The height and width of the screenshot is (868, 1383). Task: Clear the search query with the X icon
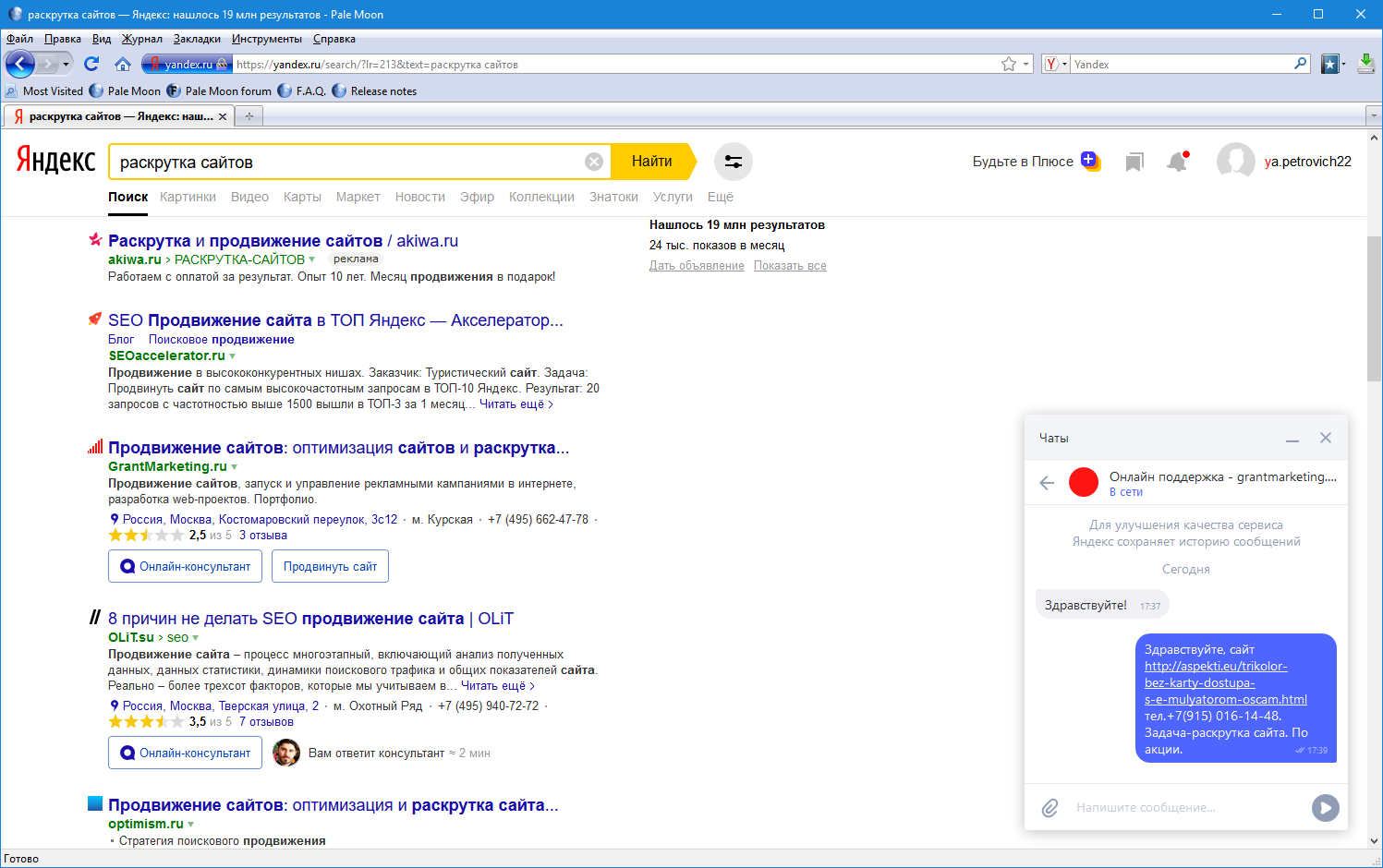click(x=594, y=162)
